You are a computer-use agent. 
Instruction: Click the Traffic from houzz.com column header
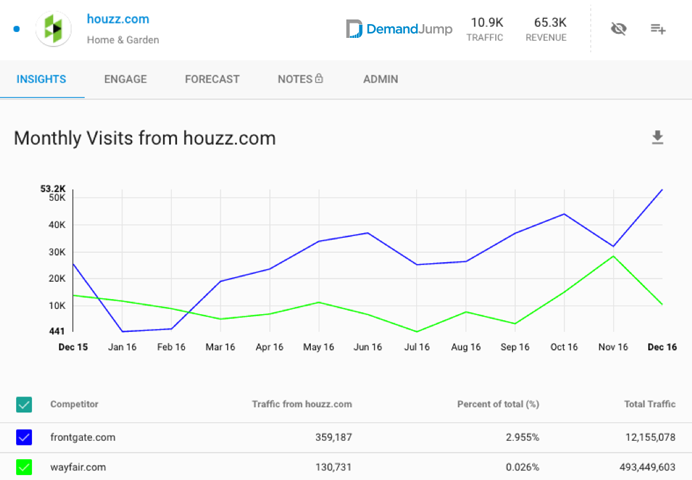pos(302,404)
